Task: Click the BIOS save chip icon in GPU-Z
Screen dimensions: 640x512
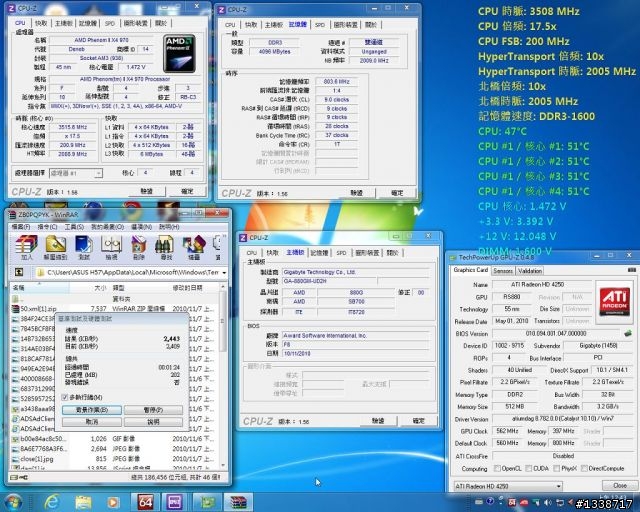Action: pos(628,334)
